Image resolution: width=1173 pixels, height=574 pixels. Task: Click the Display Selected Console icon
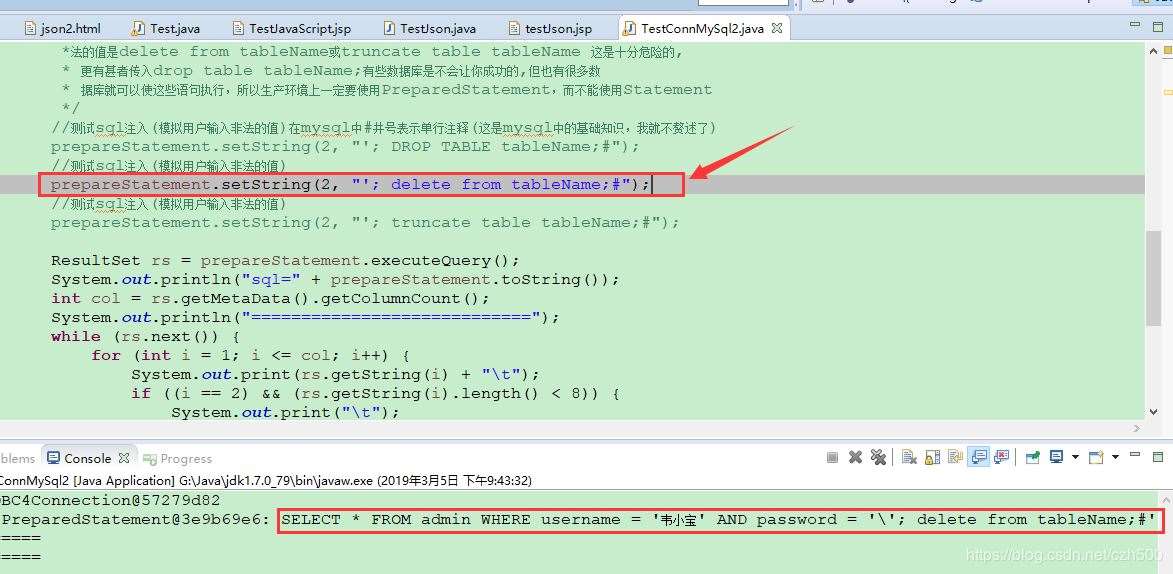click(1057, 457)
